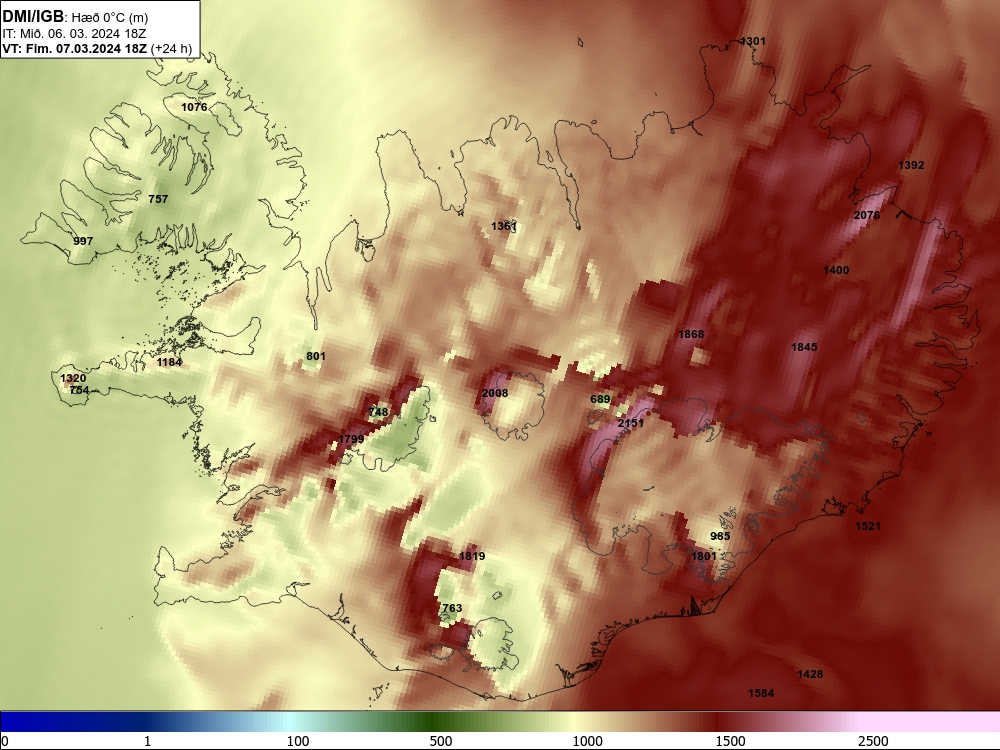This screenshot has width=1000, height=750.
Task: Click the 2008 height value
Action: point(495,393)
